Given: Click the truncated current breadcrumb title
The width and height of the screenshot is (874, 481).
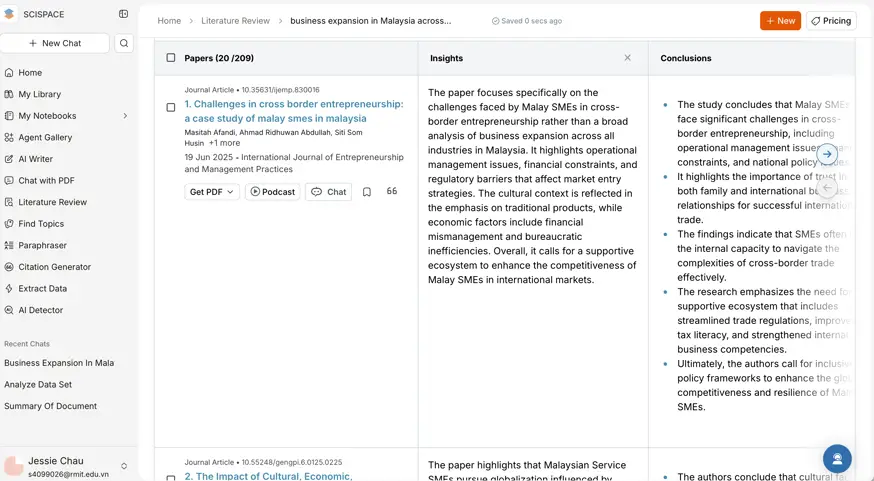Looking at the screenshot, I should 371,21.
